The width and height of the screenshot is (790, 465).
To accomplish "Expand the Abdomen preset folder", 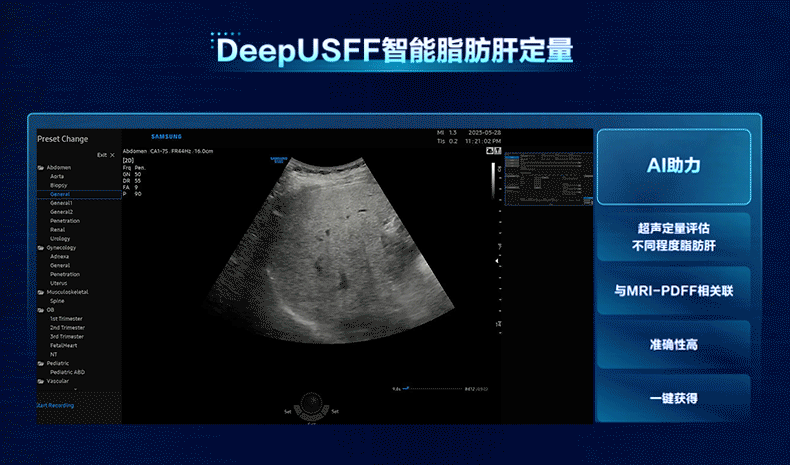I will click(41, 168).
